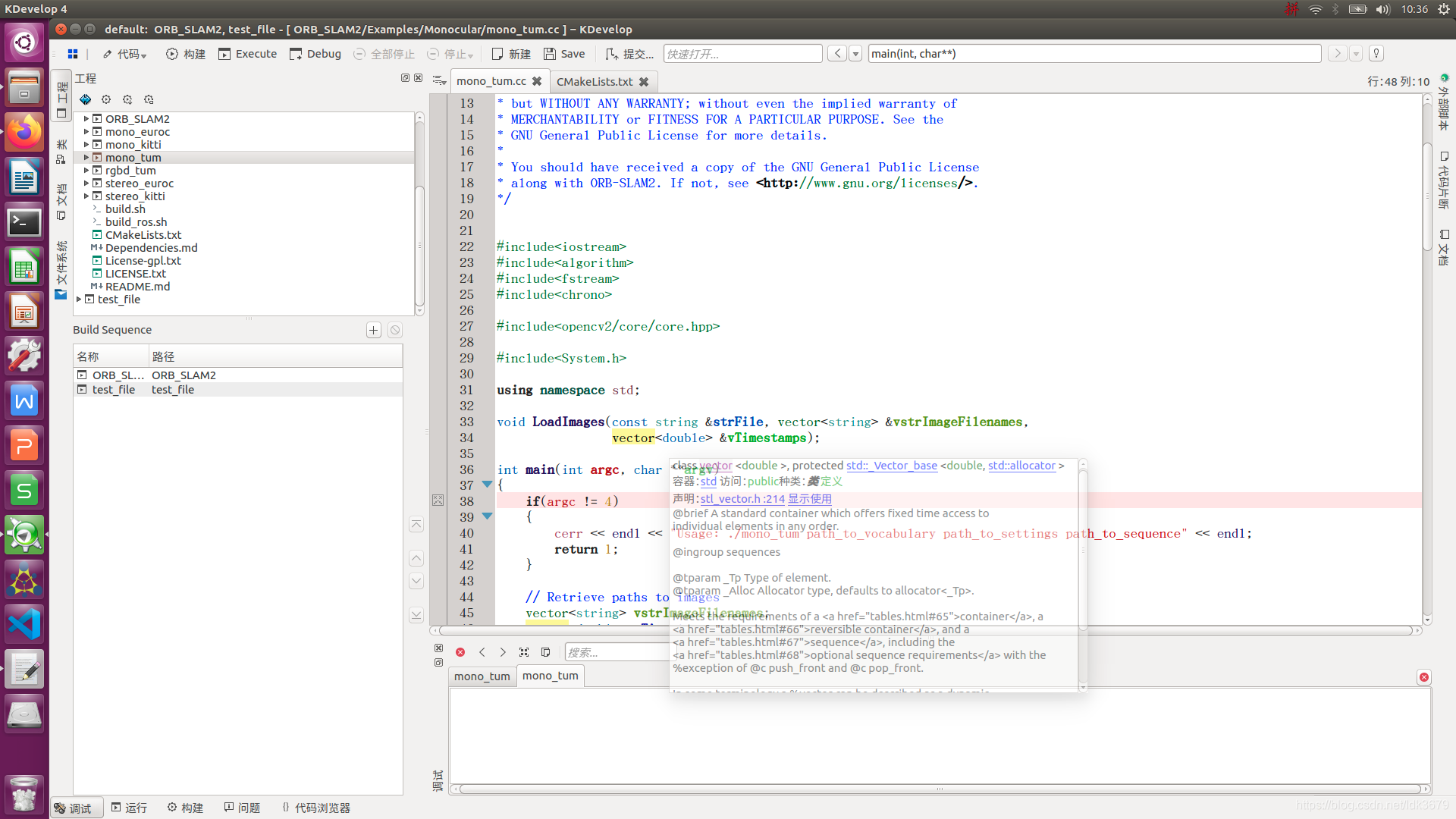Viewport: 1456px width, 819px height.
Task: Click the copy output icon
Action: click(545, 652)
